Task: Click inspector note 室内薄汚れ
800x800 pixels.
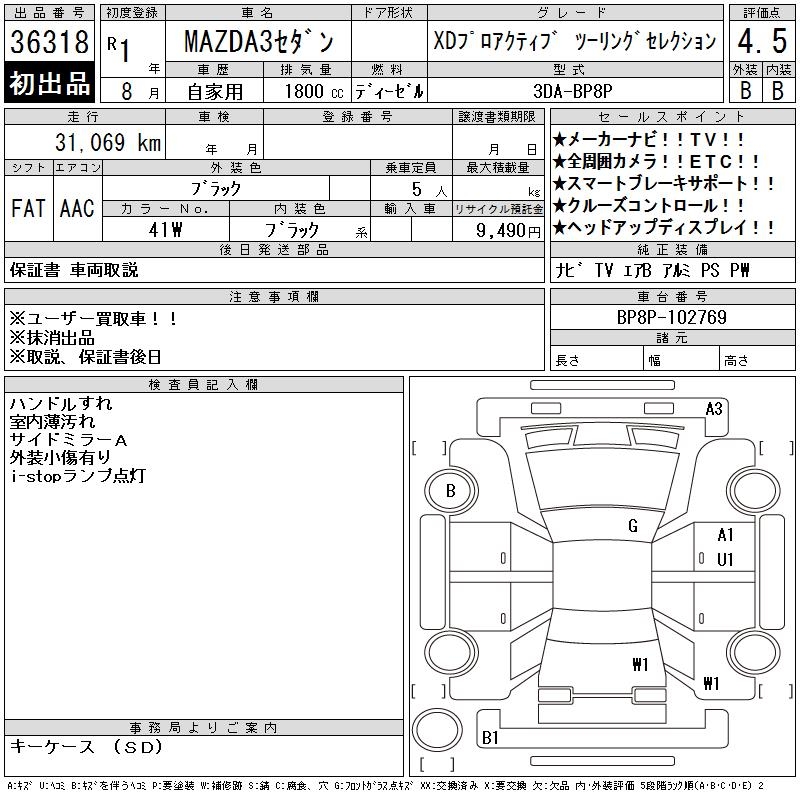Action: 52,421
